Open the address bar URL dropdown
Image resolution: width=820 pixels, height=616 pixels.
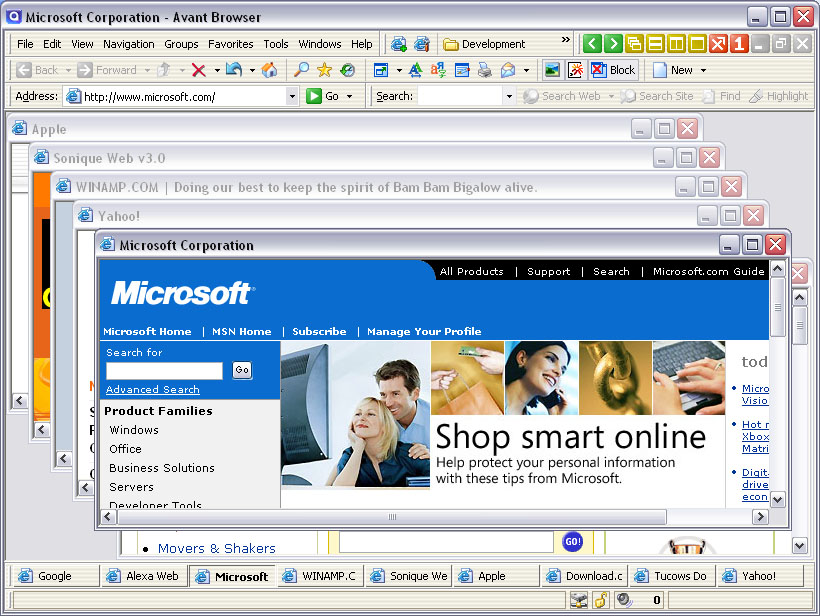tap(292, 96)
